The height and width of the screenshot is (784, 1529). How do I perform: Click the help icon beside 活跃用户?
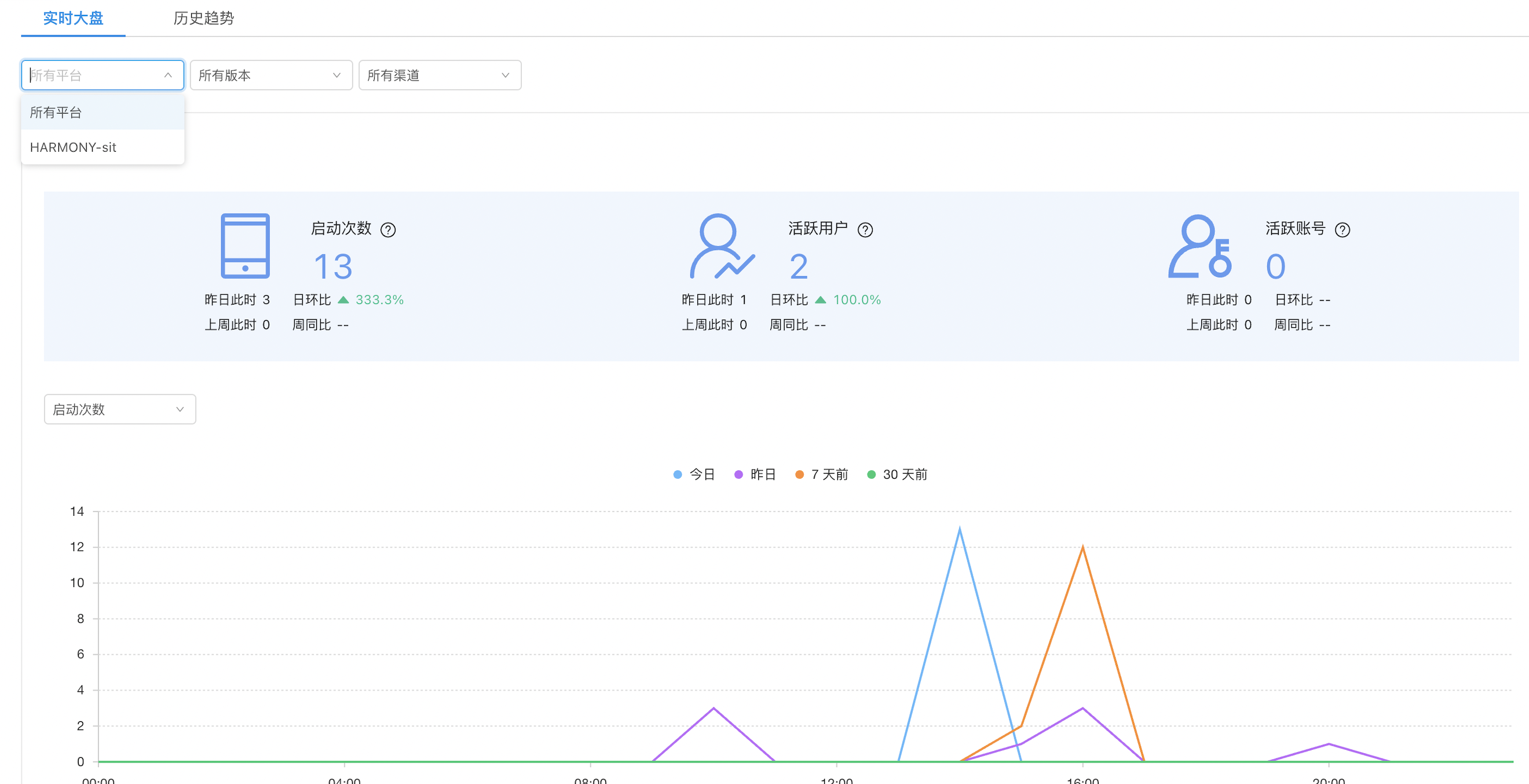[865, 230]
